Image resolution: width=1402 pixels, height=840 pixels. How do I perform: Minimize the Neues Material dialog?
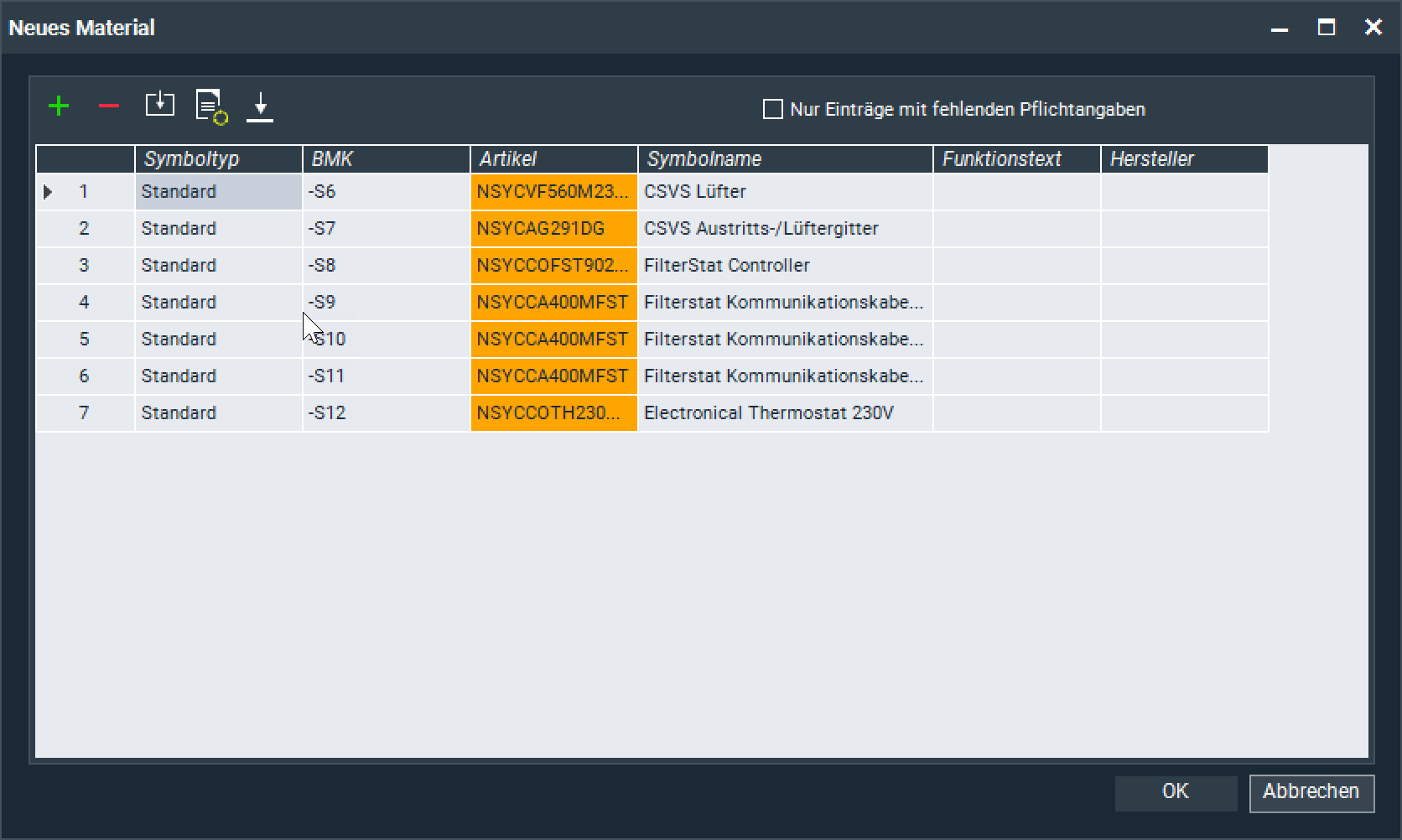1280,28
